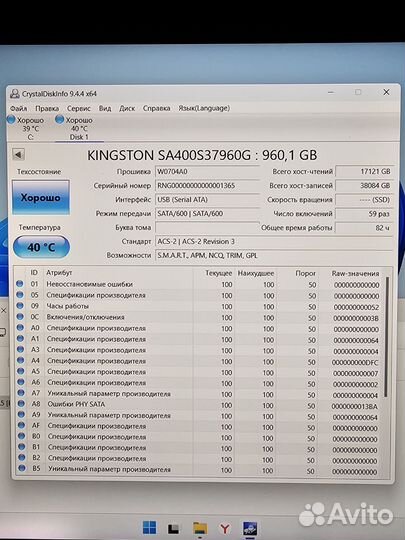
Task: Open the Файл menu
Action: [x=18, y=108]
